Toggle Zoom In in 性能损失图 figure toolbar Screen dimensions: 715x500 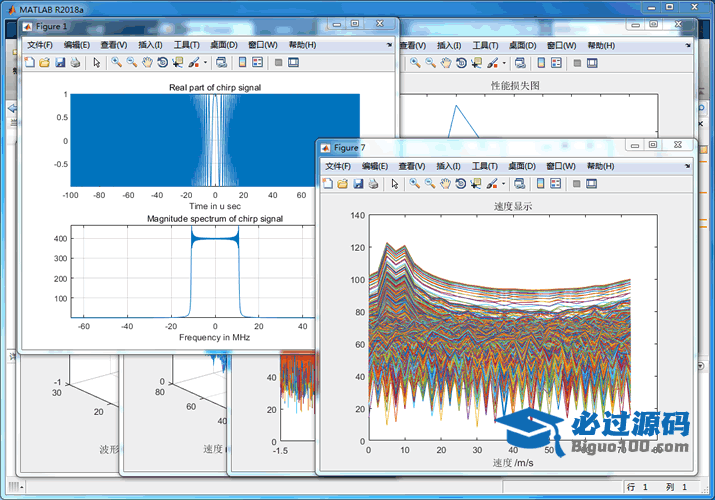coord(415,63)
